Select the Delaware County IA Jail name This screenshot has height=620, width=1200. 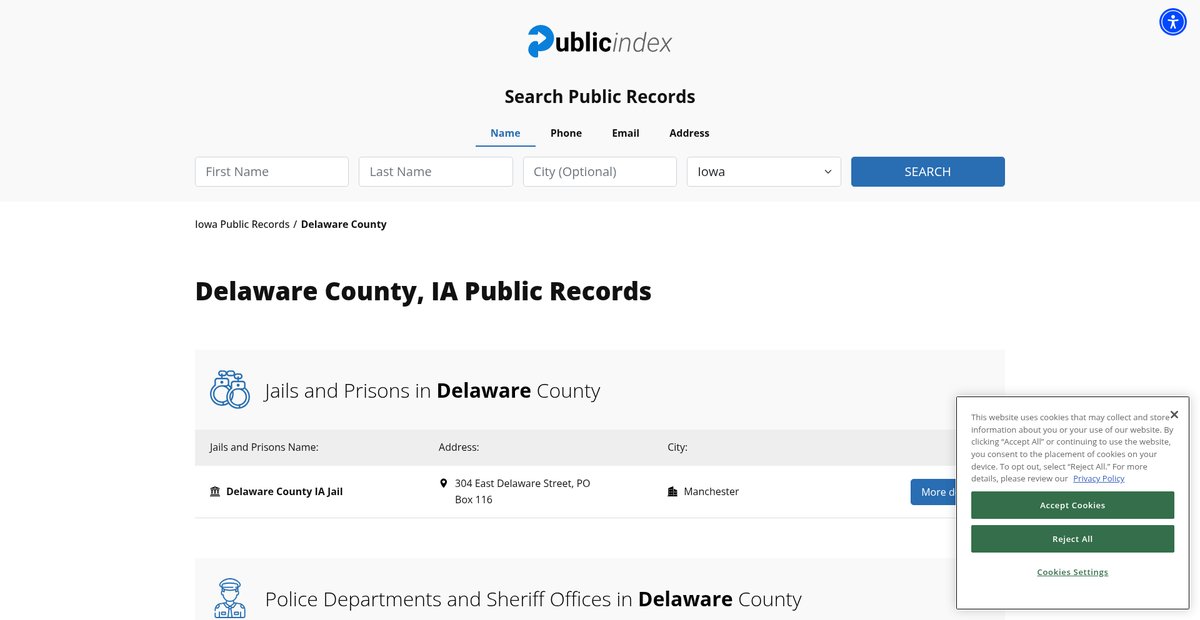point(284,492)
